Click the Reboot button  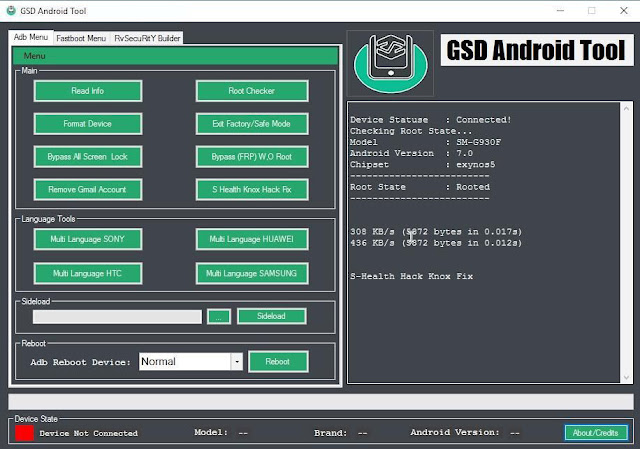pos(278,362)
